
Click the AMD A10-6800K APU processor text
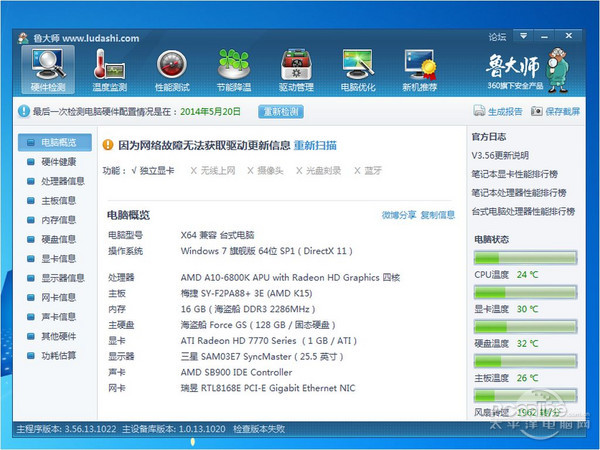click(x=290, y=277)
